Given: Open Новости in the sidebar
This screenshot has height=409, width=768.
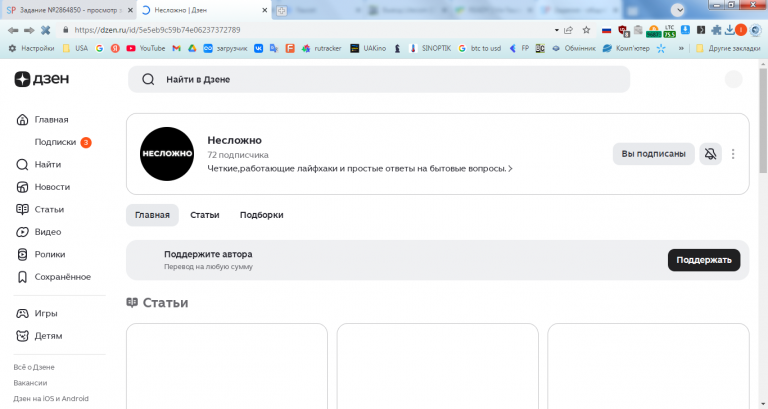Looking at the screenshot, I should (43, 187).
